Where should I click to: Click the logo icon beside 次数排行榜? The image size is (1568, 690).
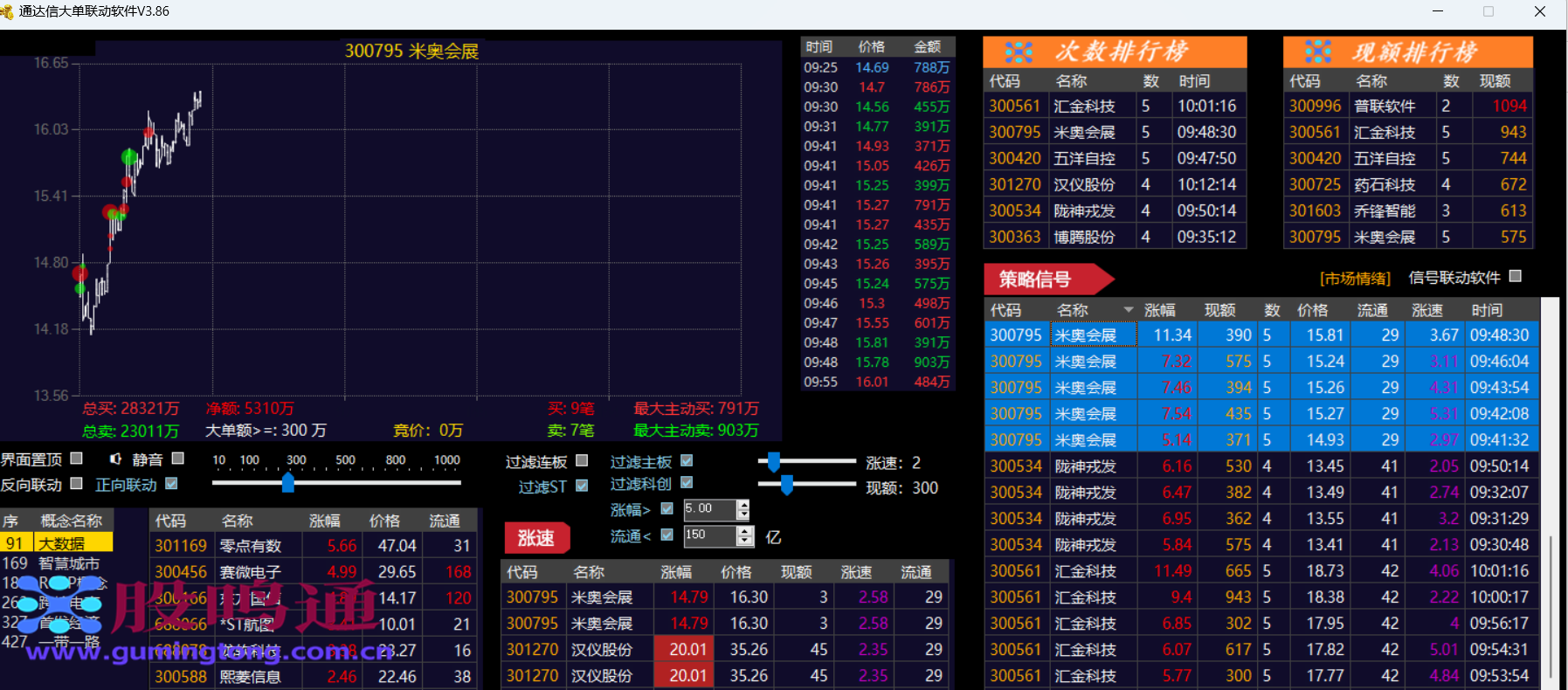click(1019, 52)
